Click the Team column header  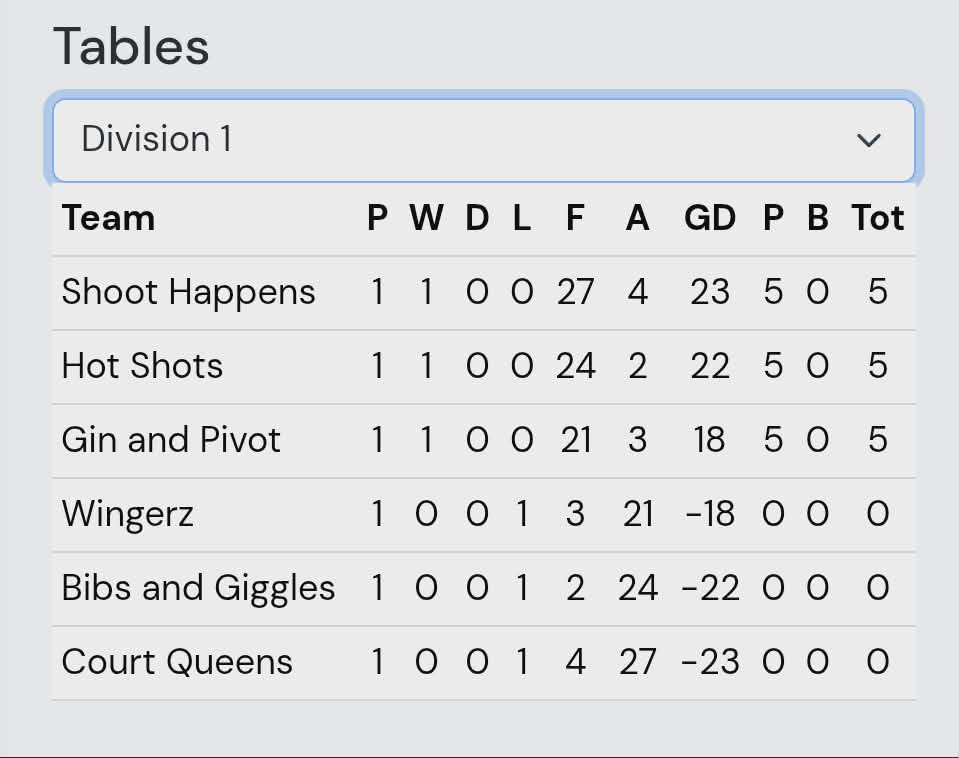(108, 218)
